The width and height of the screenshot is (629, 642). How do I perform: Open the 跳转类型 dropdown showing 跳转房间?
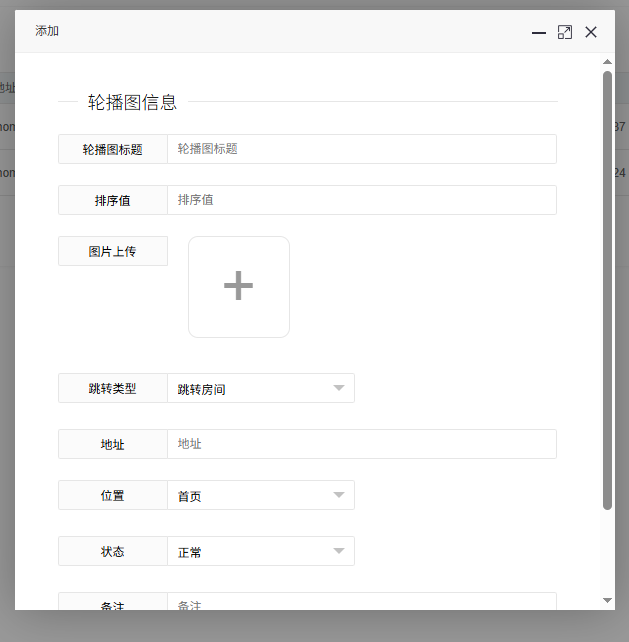click(x=260, y=388)
